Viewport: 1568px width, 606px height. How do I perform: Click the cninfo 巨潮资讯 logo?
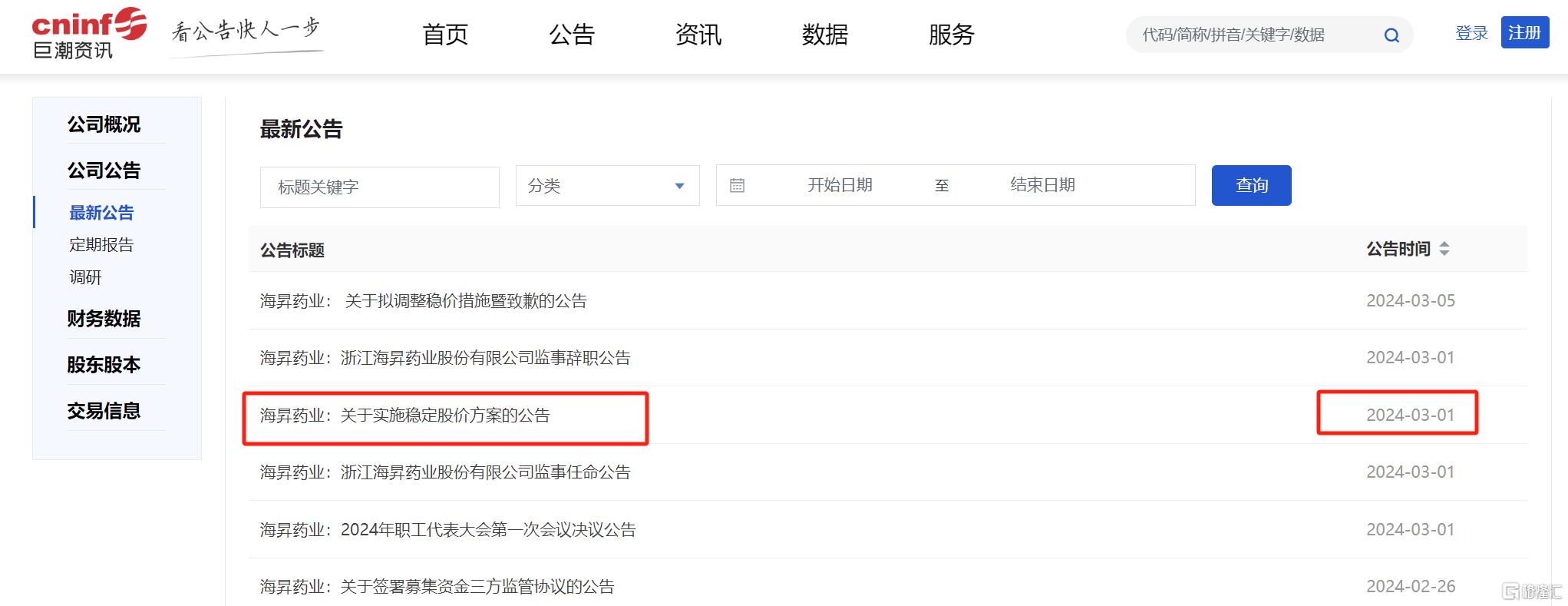pos(89,34)
